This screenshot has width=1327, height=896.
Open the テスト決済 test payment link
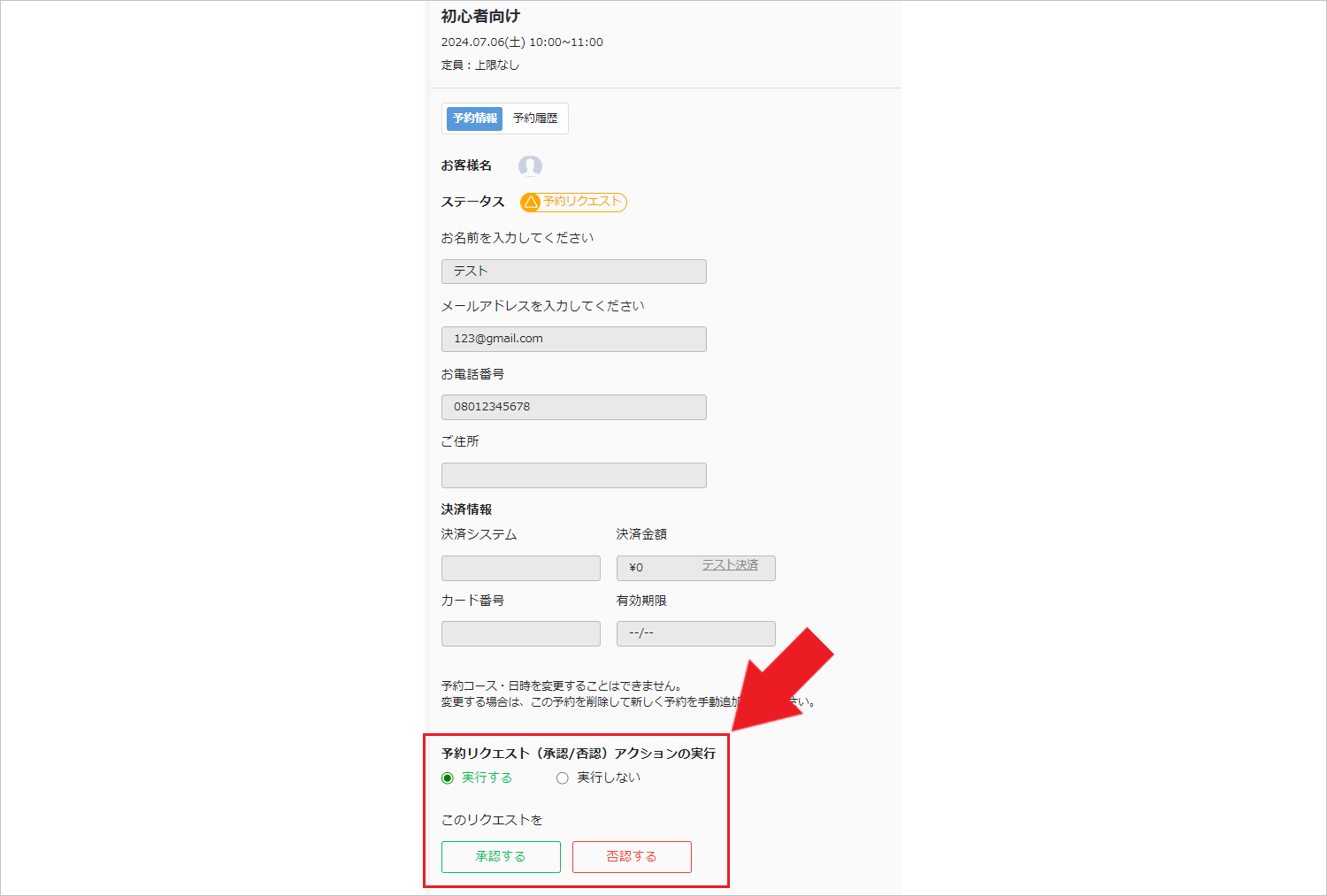pos(730,566)
